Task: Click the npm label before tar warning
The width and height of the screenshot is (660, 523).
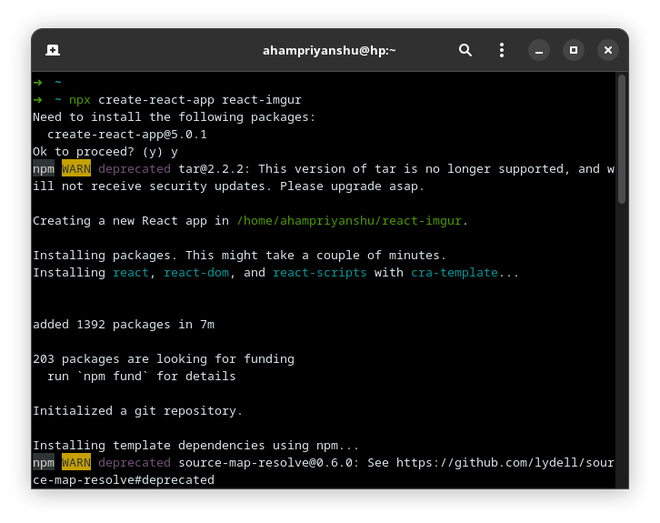Action: [x=43, y=169]
